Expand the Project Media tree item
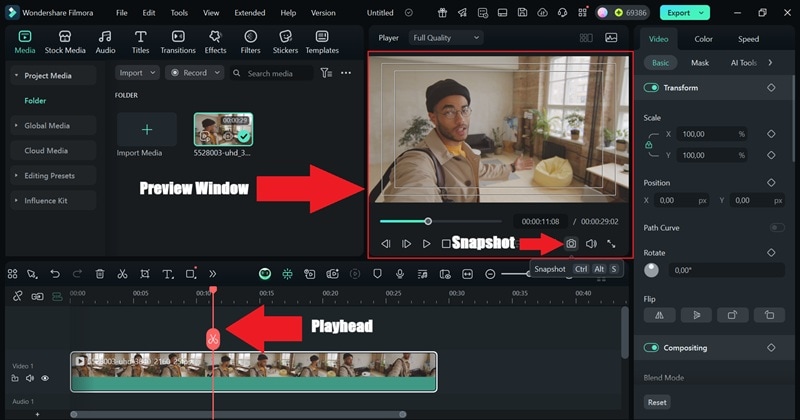This screenshot has width=800, height=420. coord(16,76)
